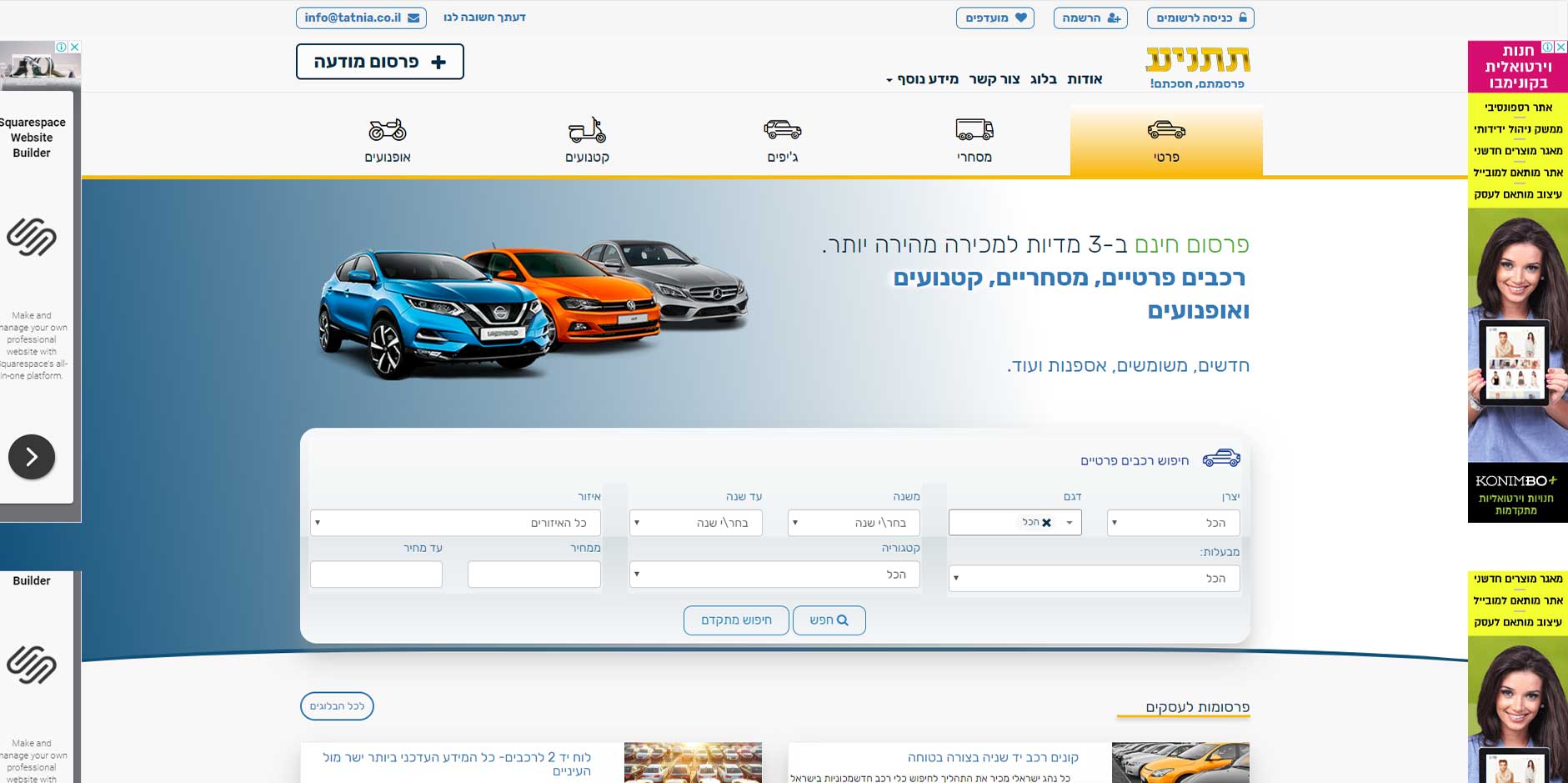1568x783 pixels.
Task: Click the Squarespace logo in left ad
Action: 32,237
